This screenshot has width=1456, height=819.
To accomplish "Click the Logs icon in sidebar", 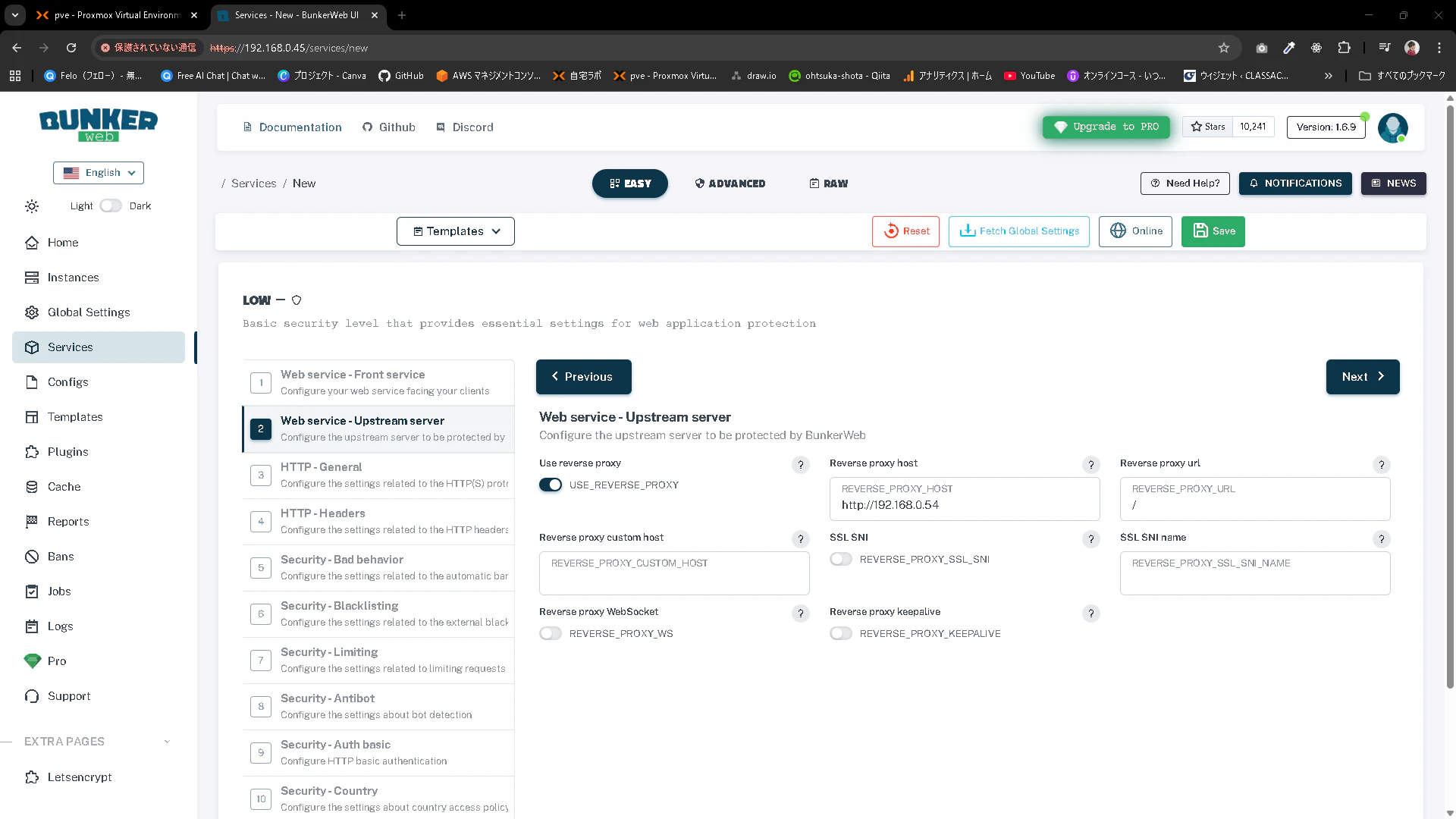I will coord(32,626).
